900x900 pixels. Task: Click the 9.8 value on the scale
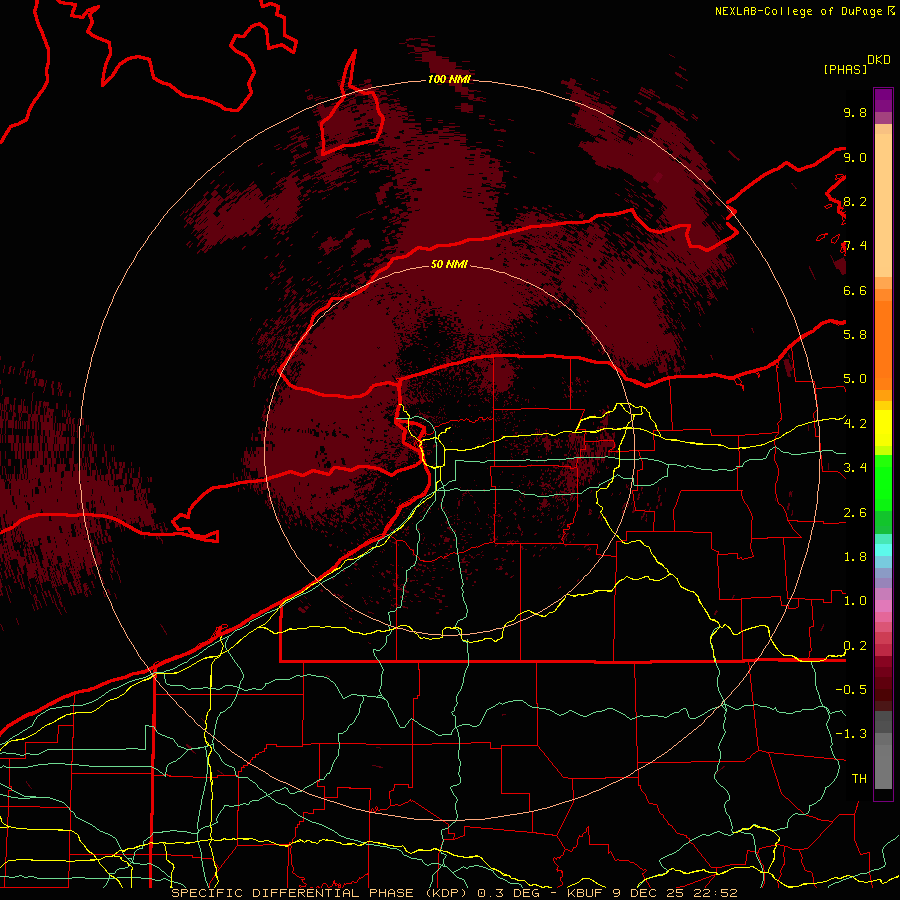point(855,112)
